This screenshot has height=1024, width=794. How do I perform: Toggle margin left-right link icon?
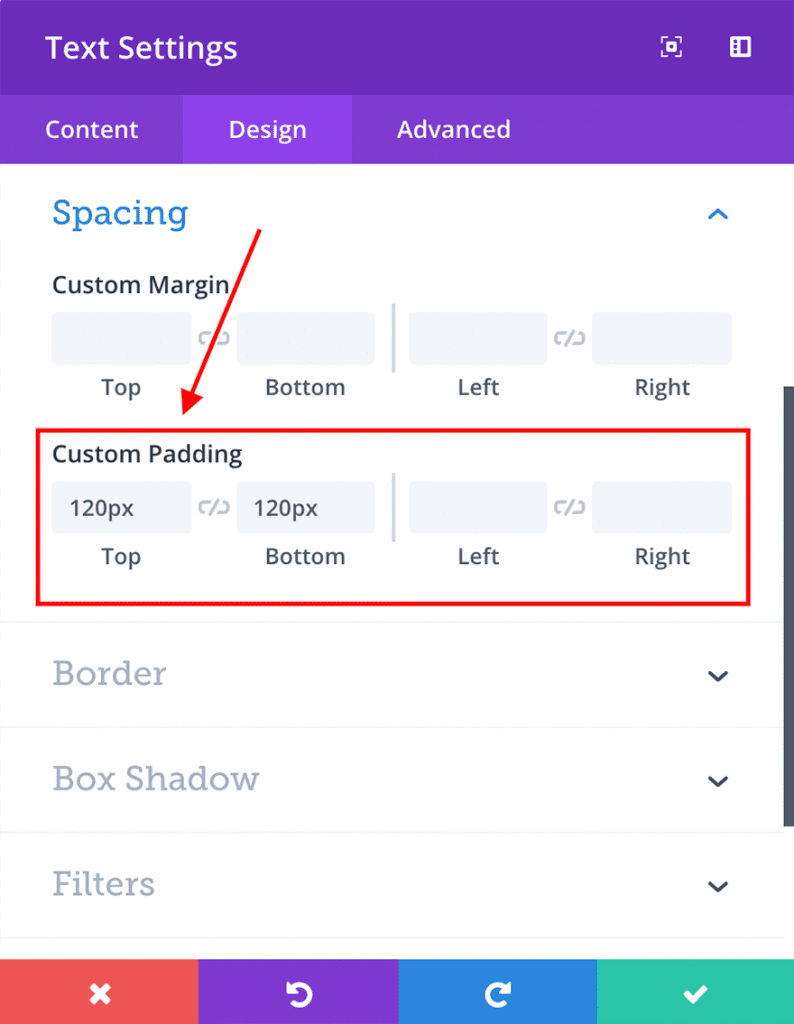coord(569,338)
